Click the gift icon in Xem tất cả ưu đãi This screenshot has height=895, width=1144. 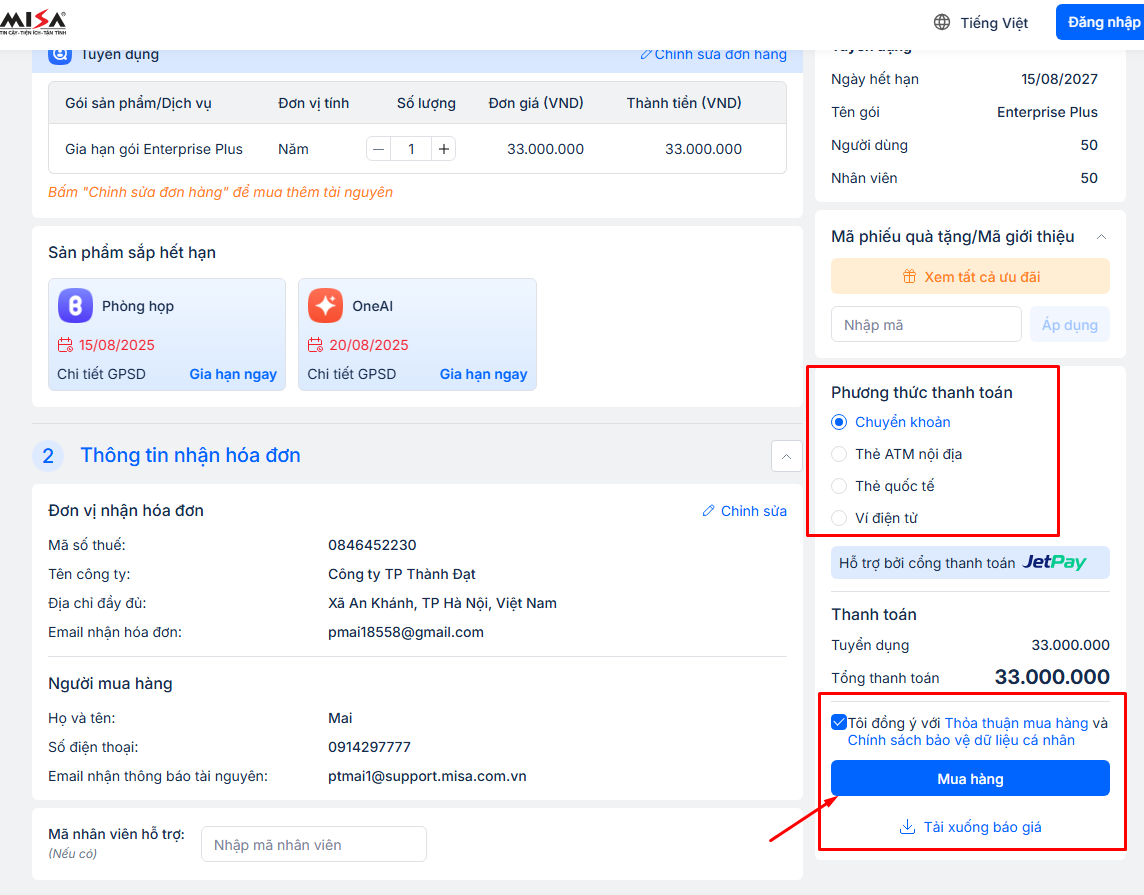coord(909,277)
